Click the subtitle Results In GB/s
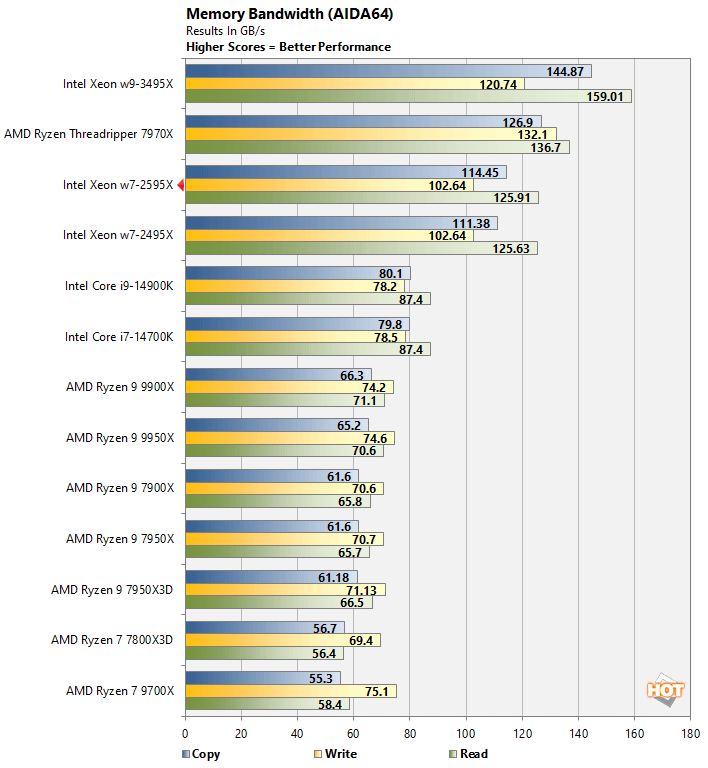708x768 pixels. 225,31
